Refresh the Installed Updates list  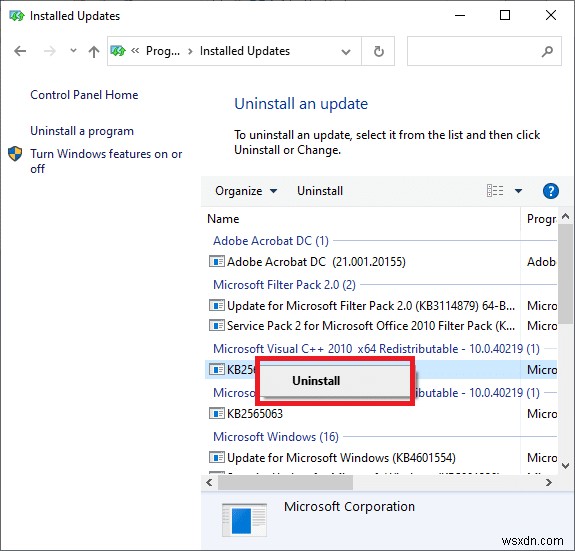(378, 51)
